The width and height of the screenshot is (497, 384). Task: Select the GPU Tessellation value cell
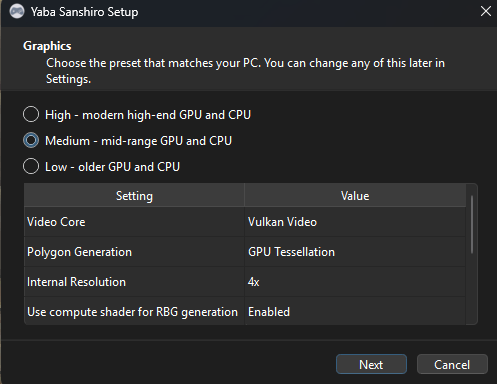tap(355, 252)
